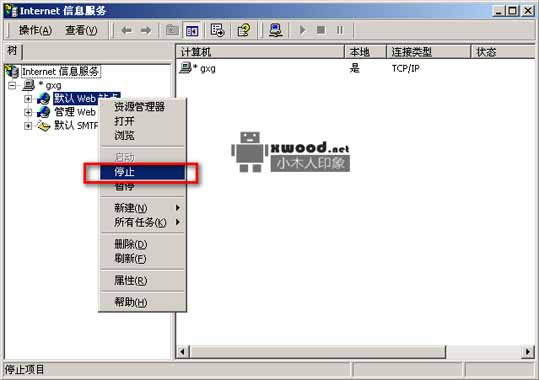Select the 管理 Web tree item
Viewport: 539px width, 380px height.
(x=75, y=112)
